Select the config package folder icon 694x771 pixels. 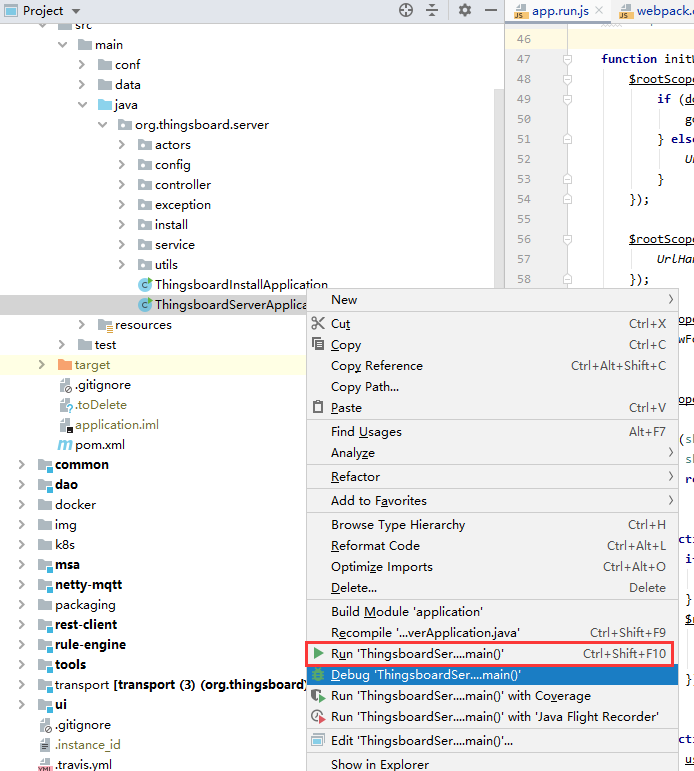(x=145, y=165)
